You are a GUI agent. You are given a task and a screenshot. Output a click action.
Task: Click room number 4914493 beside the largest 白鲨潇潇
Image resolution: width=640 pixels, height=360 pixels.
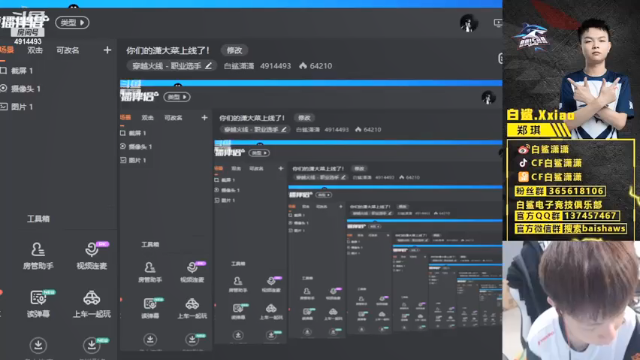click(276, 66)
